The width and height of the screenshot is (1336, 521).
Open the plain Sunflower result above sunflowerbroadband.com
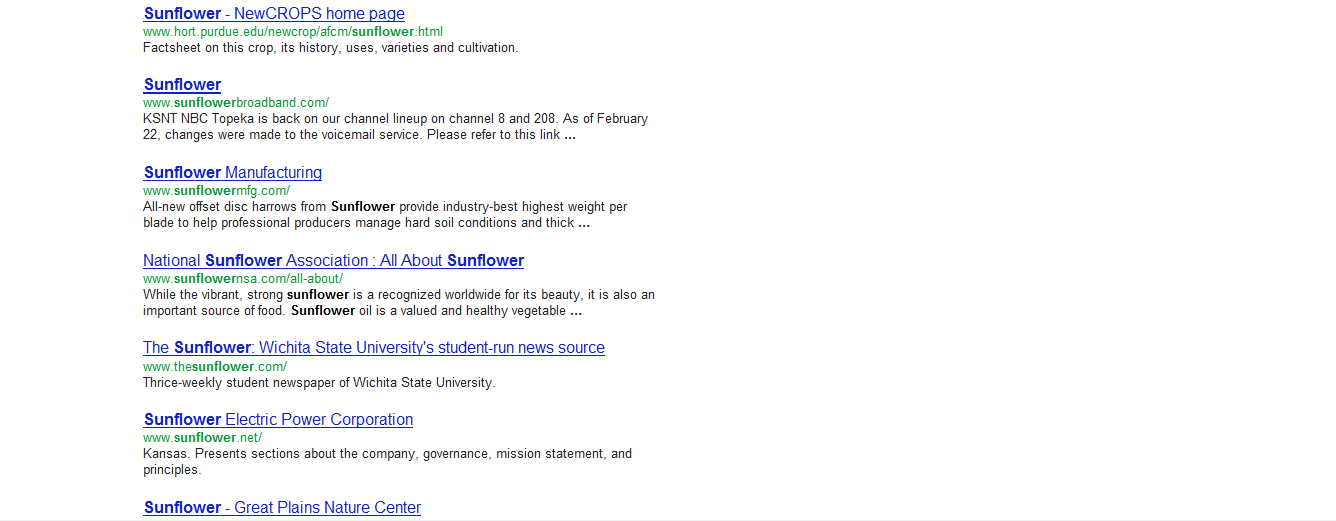point(182,85)
